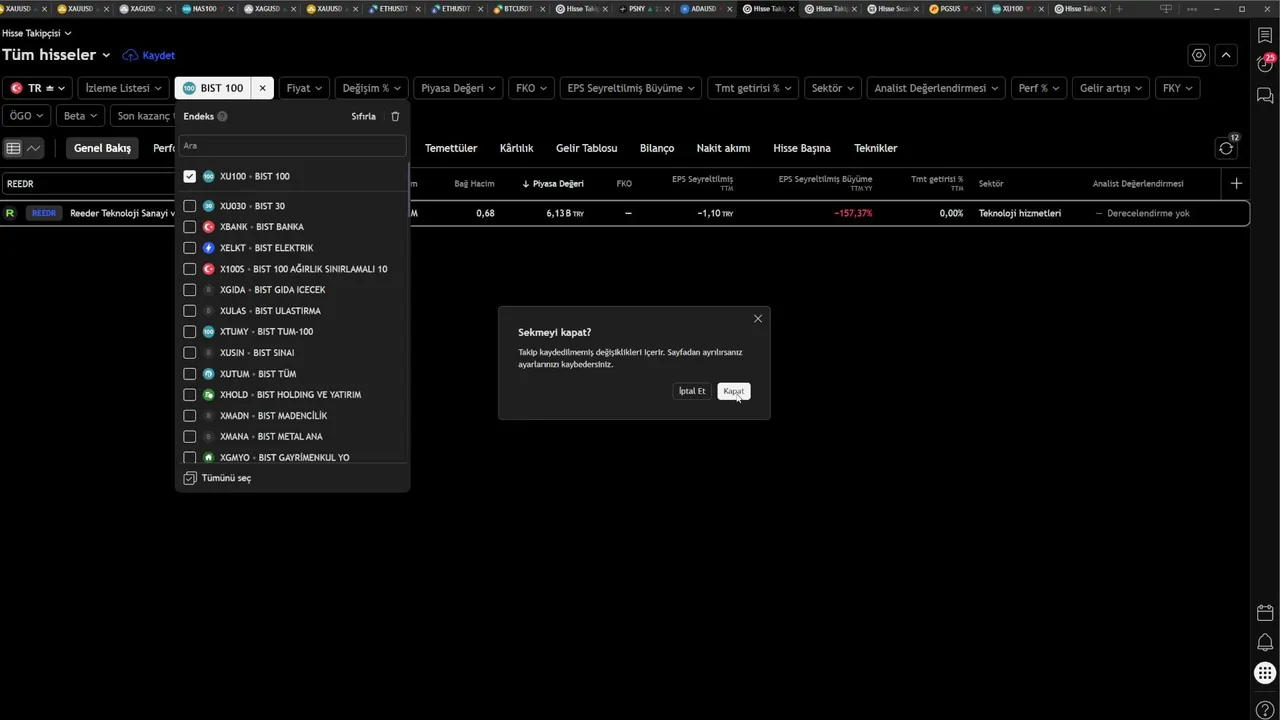The width and height of the screenshot is (1280, 720).
Task: Click the Kaydet cloud save button
Action: (x=148, y=55)
